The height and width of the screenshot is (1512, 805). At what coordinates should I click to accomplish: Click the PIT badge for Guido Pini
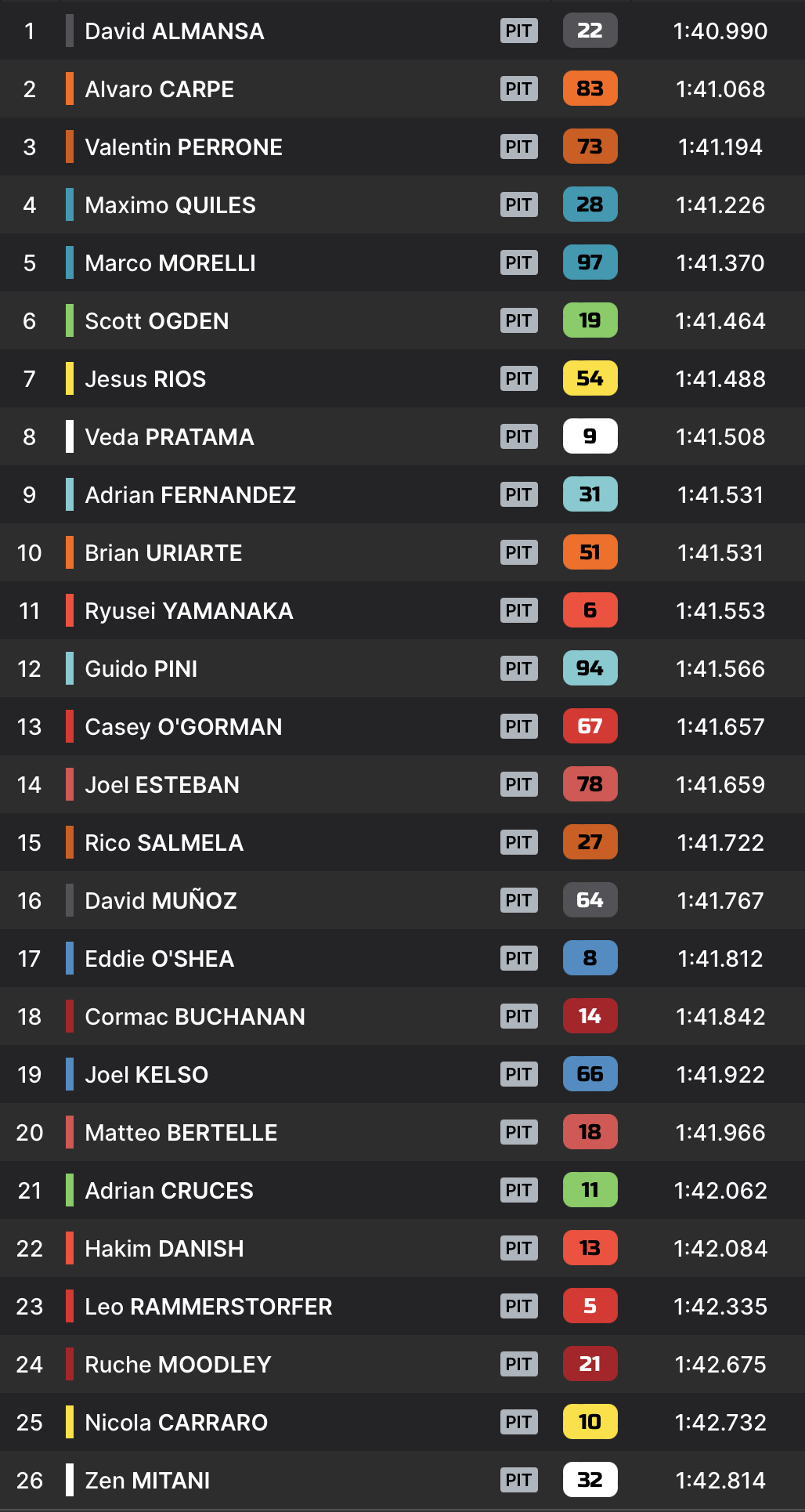[518, 668]
